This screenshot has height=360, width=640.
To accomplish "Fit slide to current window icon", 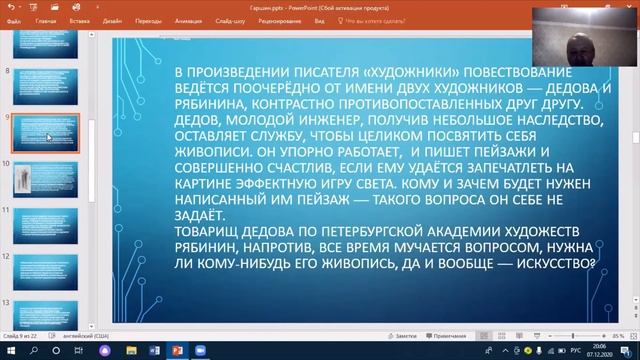I will (633, 336).
